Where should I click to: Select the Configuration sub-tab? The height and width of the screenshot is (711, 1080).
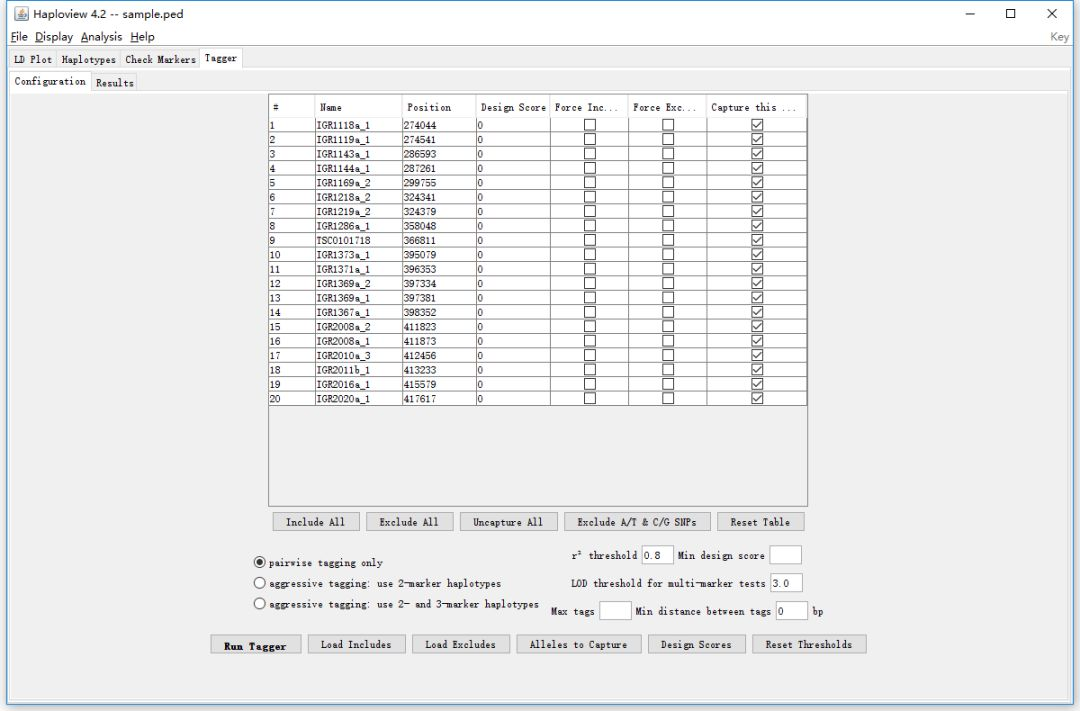point(50,81)
